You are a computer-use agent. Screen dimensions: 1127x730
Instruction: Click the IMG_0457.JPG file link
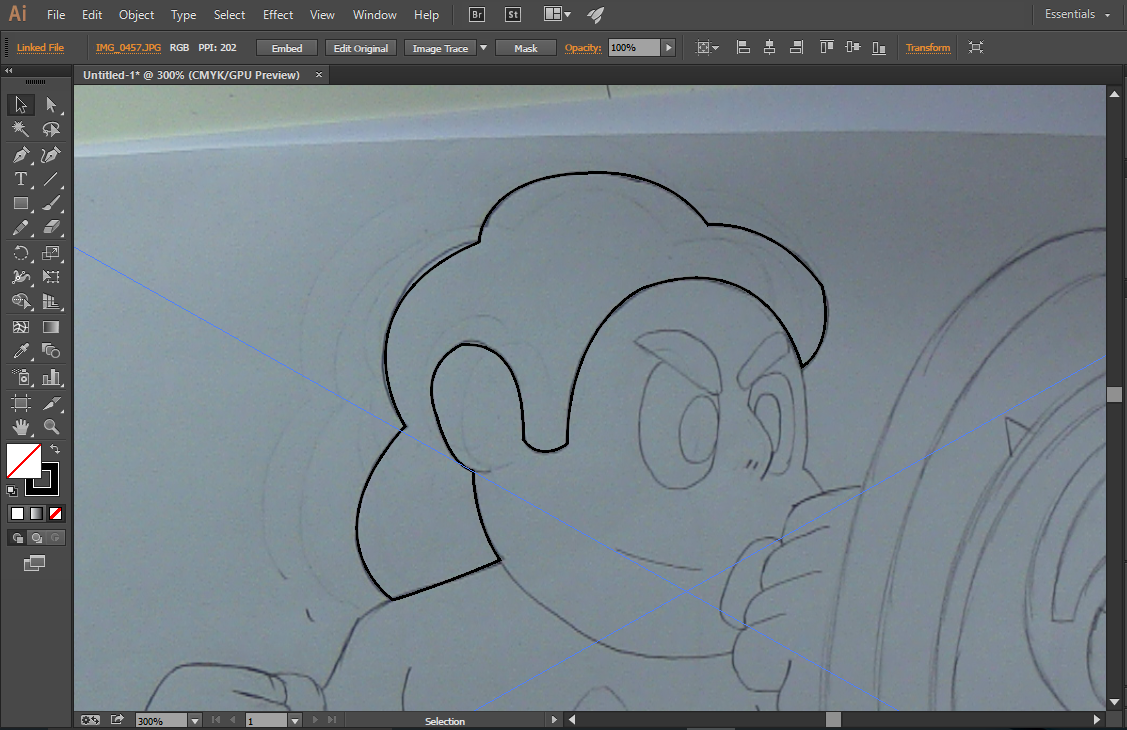click(128, 47)
